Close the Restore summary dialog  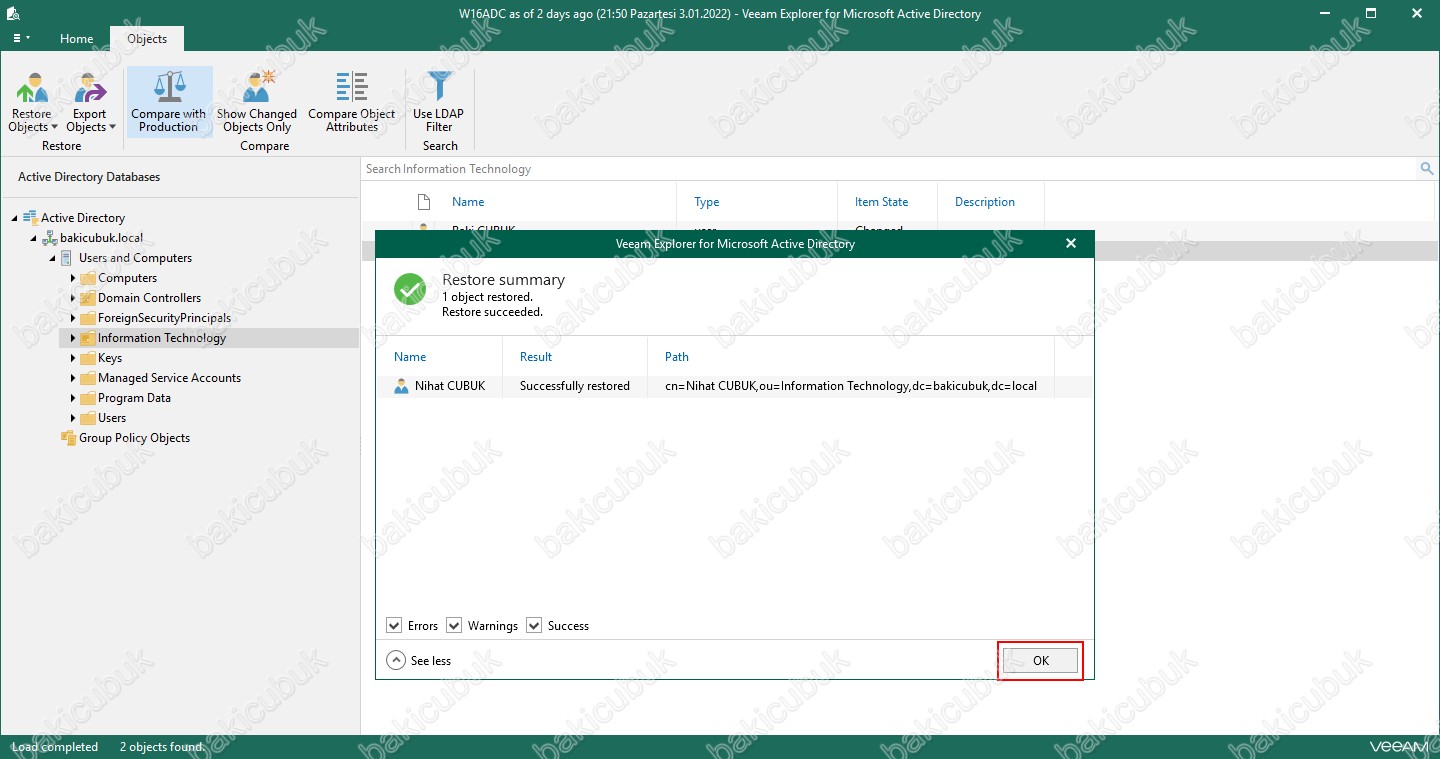1071,243
